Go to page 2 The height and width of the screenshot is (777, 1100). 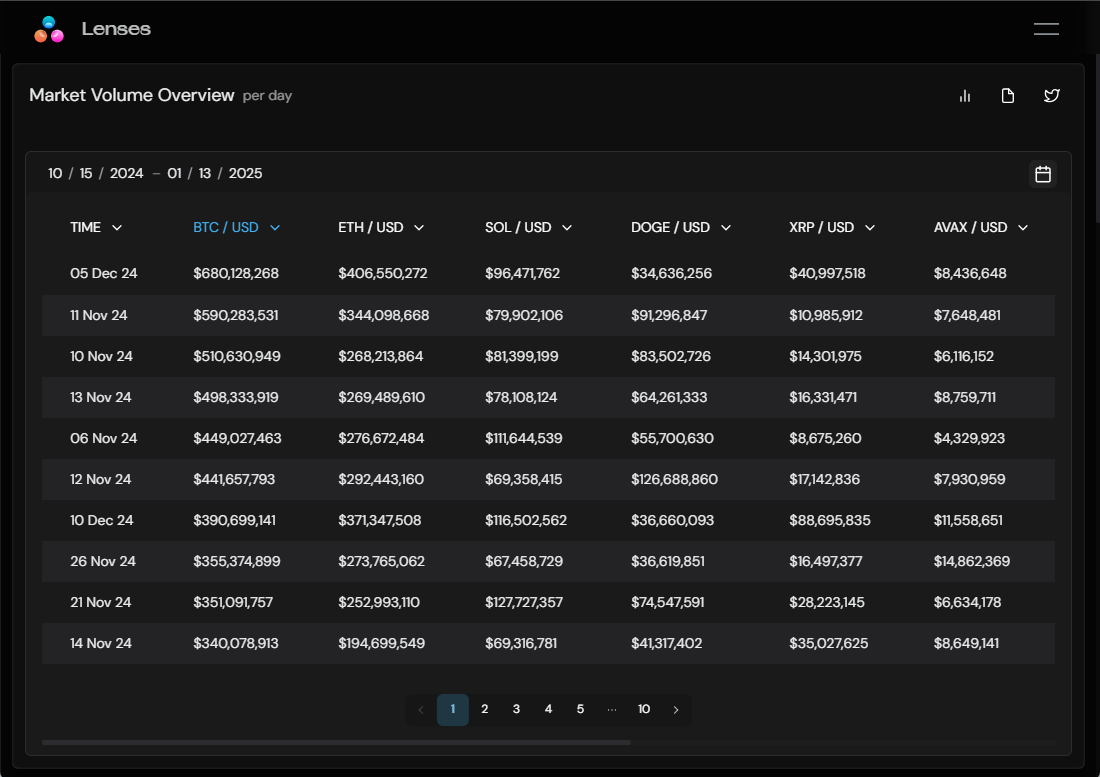point(484,710)
